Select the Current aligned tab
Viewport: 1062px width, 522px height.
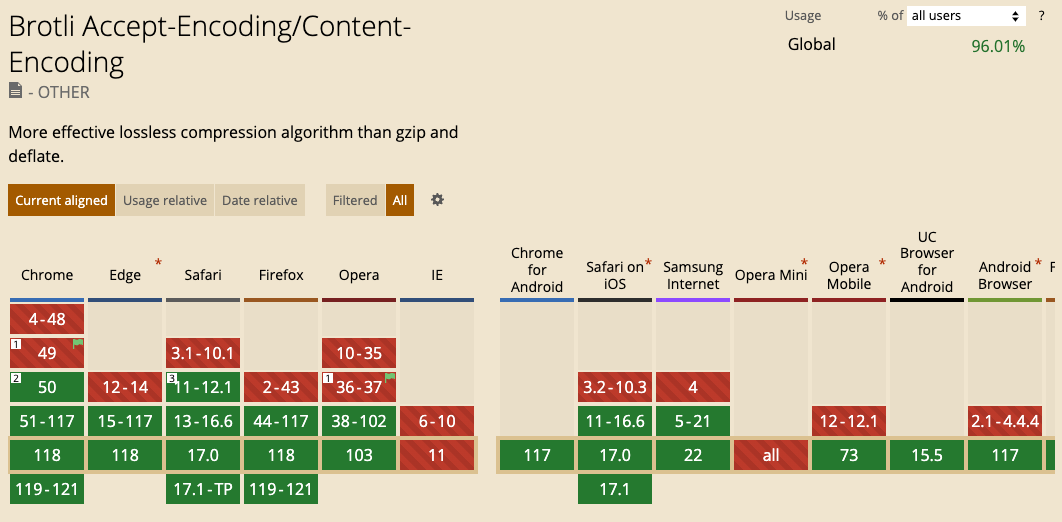pos(61,200)
